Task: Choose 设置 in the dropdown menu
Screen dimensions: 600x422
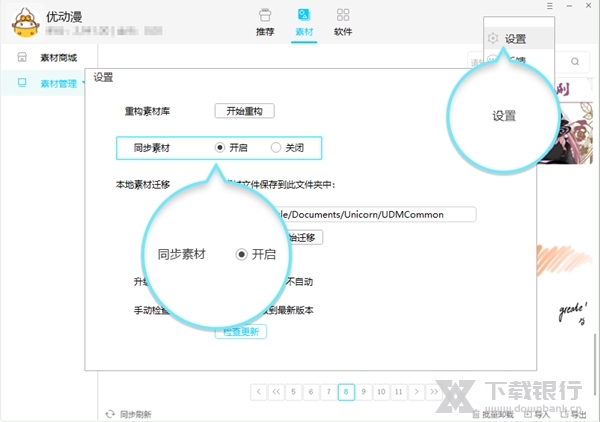Action: click(518, 39)
